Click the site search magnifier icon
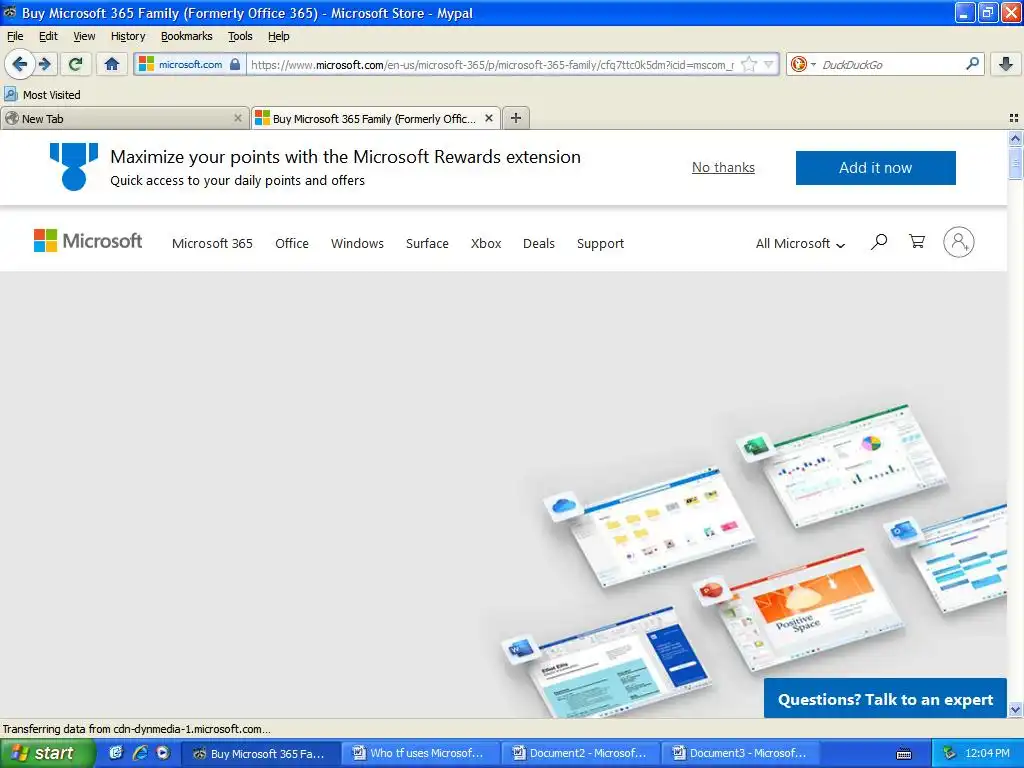Viewport: 1024px width, 768px height. tap(879, 242)
